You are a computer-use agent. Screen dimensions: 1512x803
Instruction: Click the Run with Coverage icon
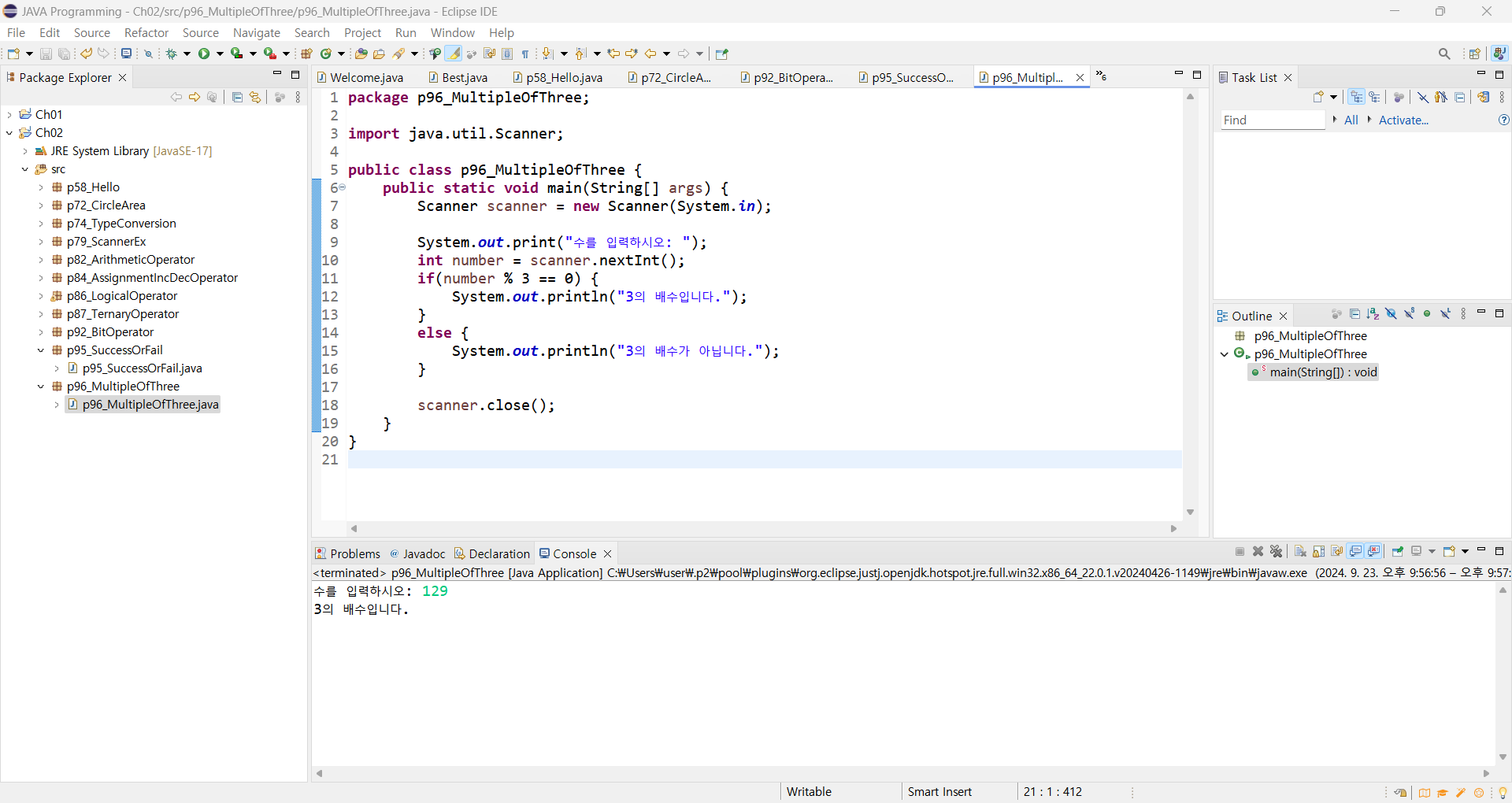(x=236, y=54)
